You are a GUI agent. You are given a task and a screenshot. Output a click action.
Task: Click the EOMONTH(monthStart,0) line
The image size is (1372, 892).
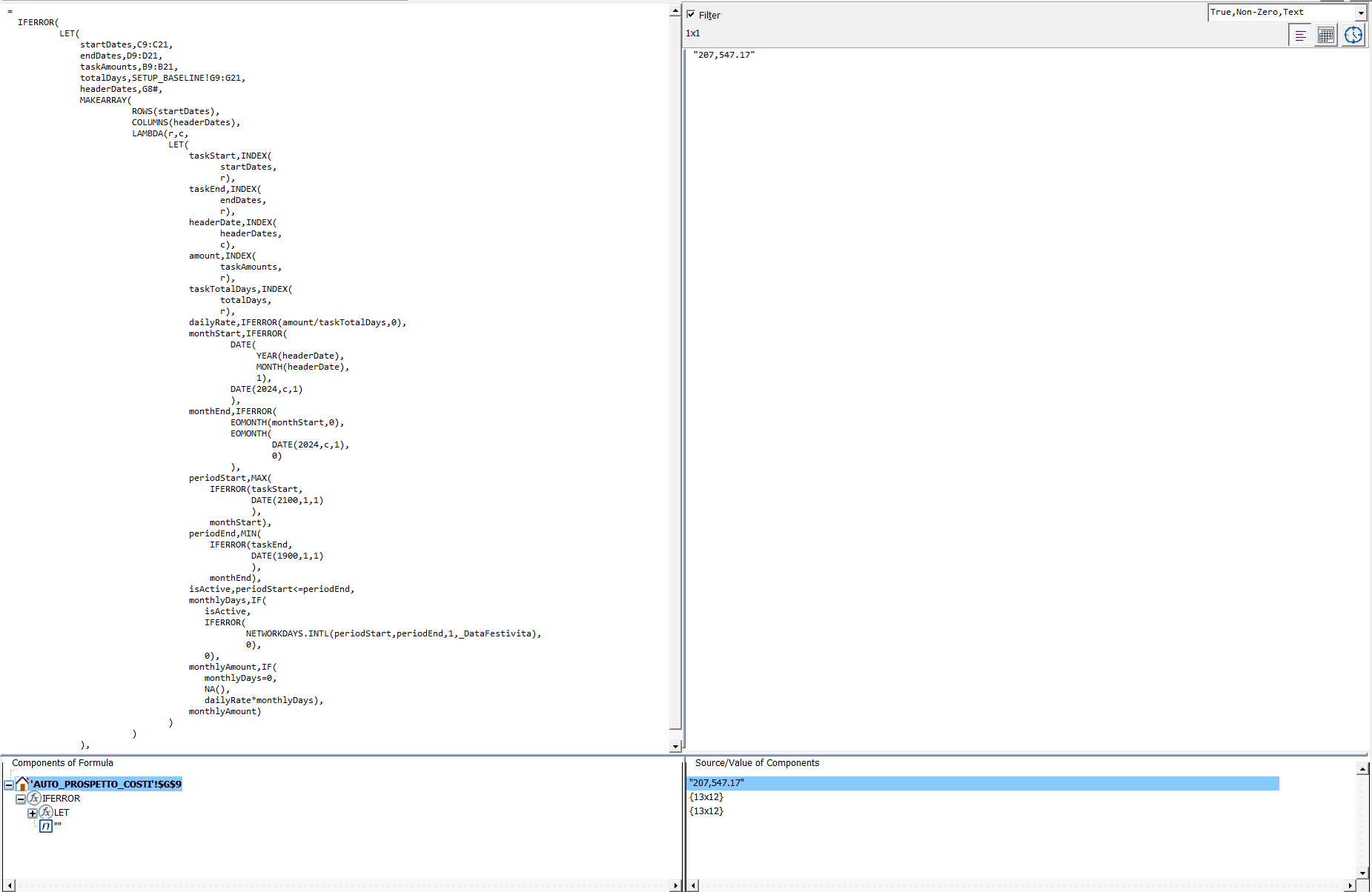pos(287,422)
